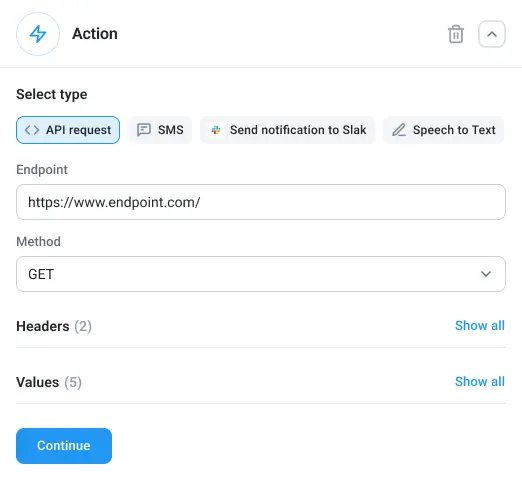Delete the action with the trash icon
The height and width of the screenshot is (480, 522).
pyautogui.click(x=456, y=34)
